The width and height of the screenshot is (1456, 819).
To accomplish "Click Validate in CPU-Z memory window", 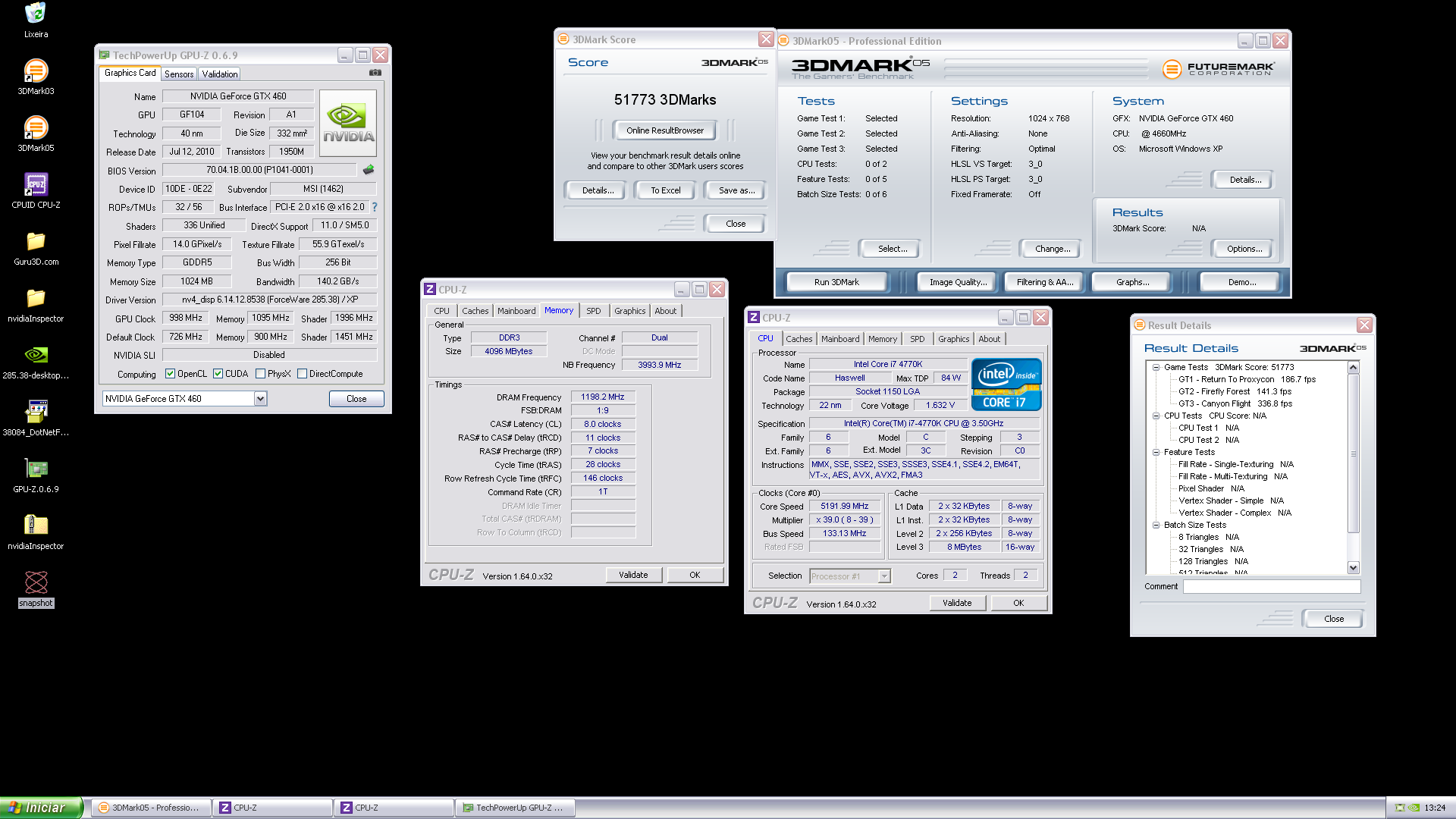I will tap(633, 575).
